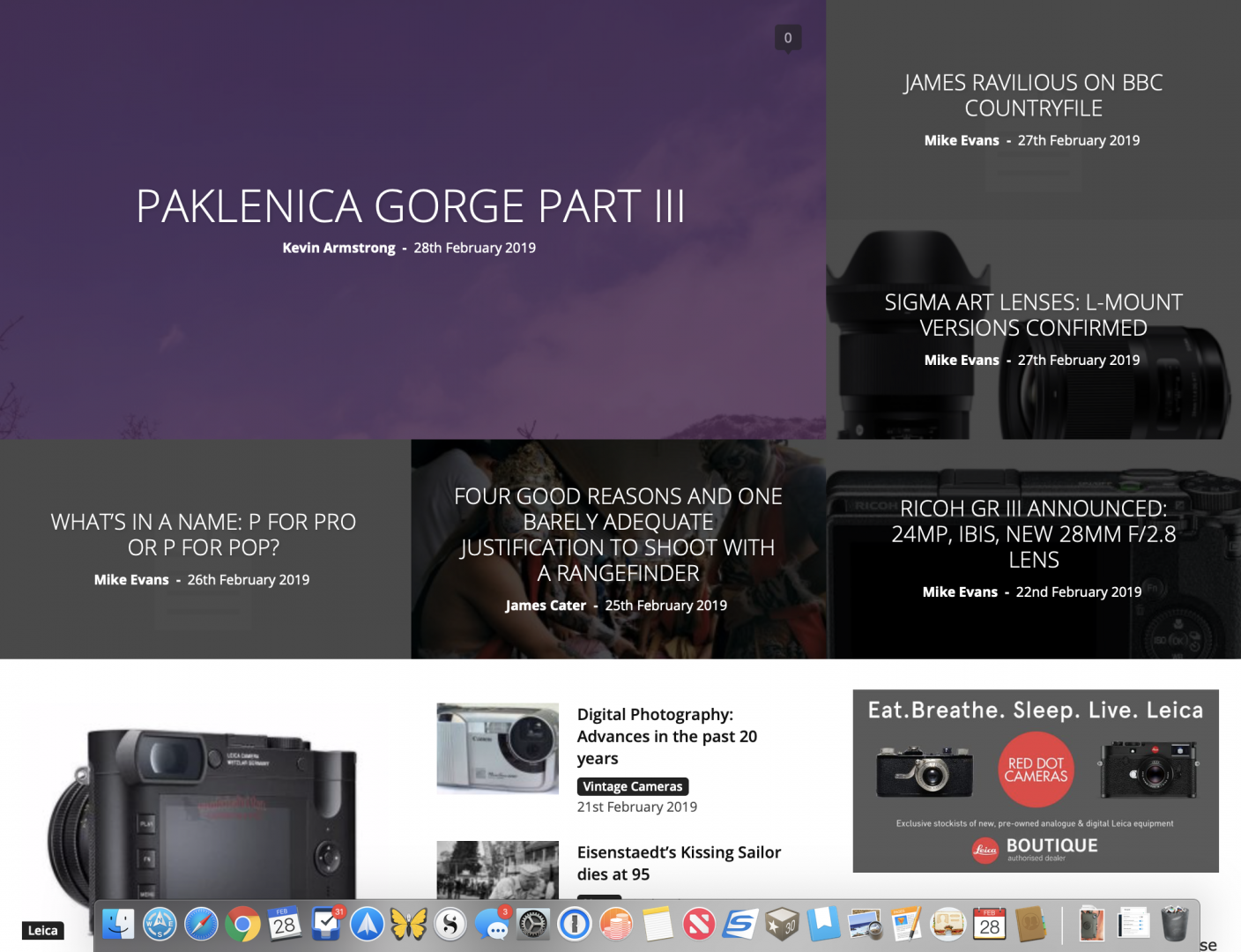This screenshot has height=952, width=1241.
Task: Click the date 21st February 2019
Action: pos(637,807)
